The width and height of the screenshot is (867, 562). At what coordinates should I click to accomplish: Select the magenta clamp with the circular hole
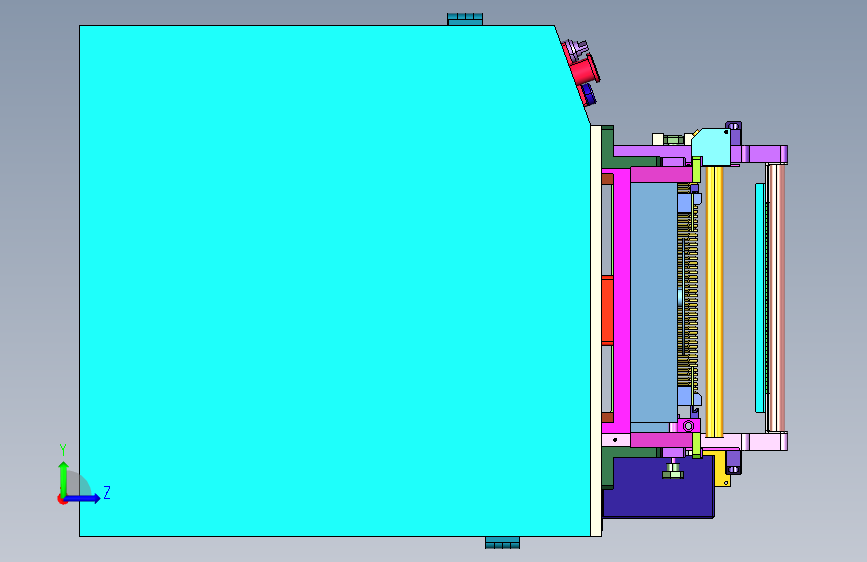pos(688,426)
